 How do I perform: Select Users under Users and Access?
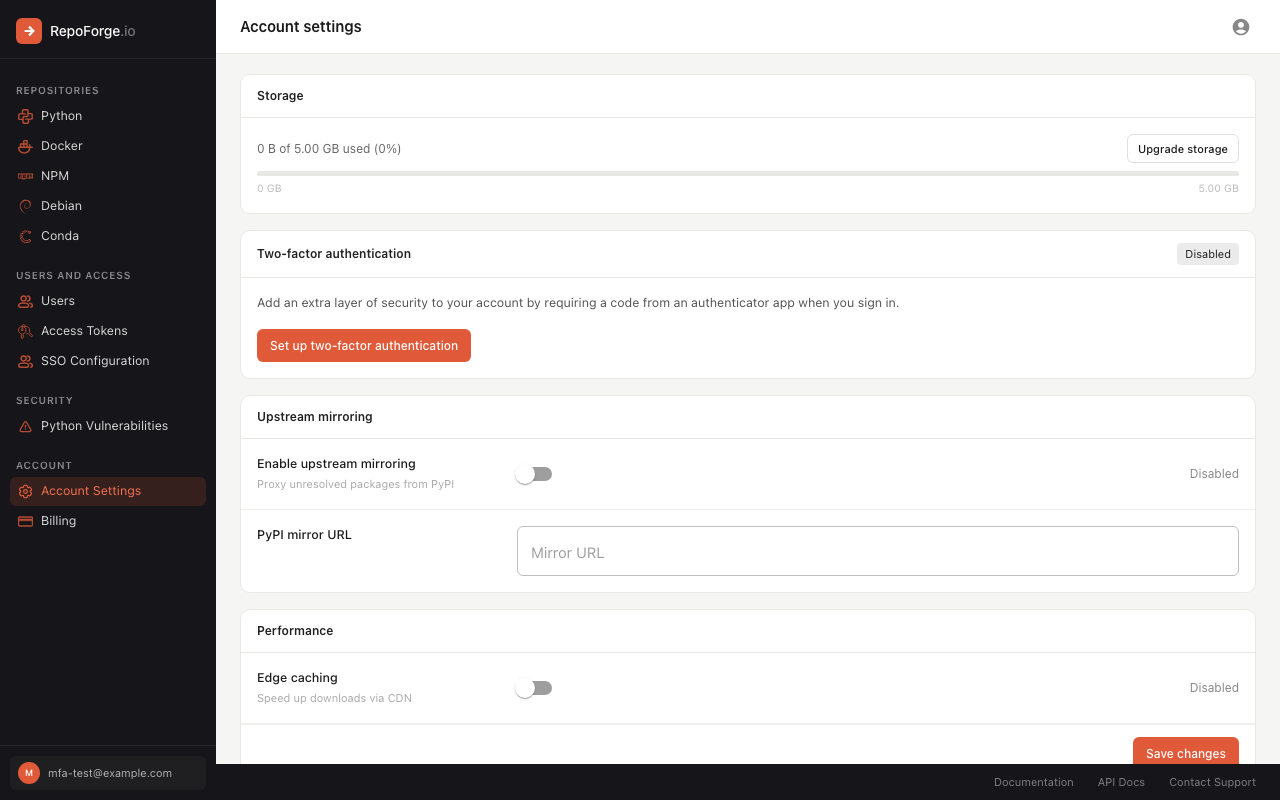point(58,300)
